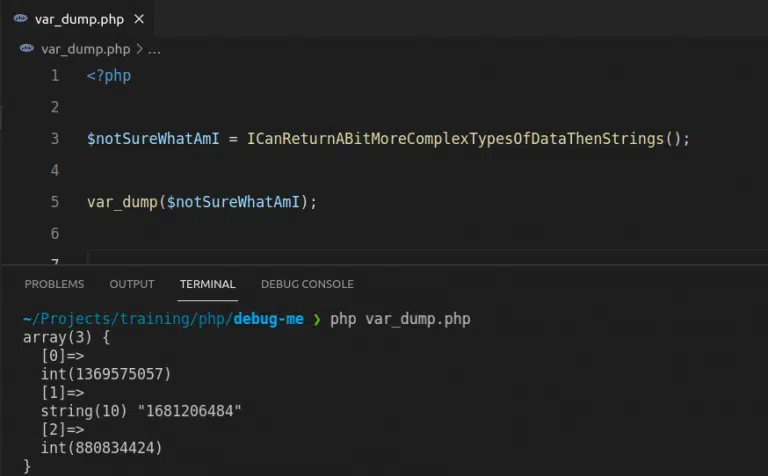
Task: Click the PHP icon in the breadcrumb bar
Action: point(26,48)
